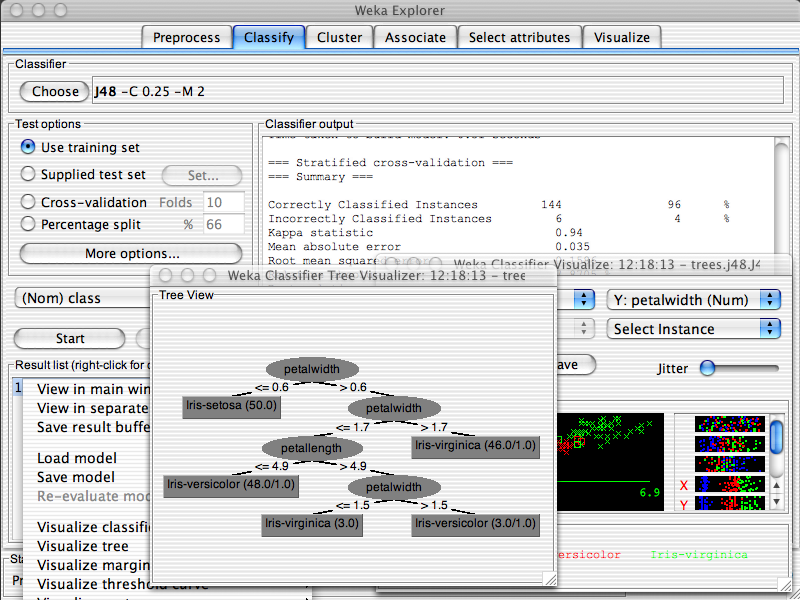800x600 pixels.
Task: Enable the Supplied test set option
Action: (28, 175)
